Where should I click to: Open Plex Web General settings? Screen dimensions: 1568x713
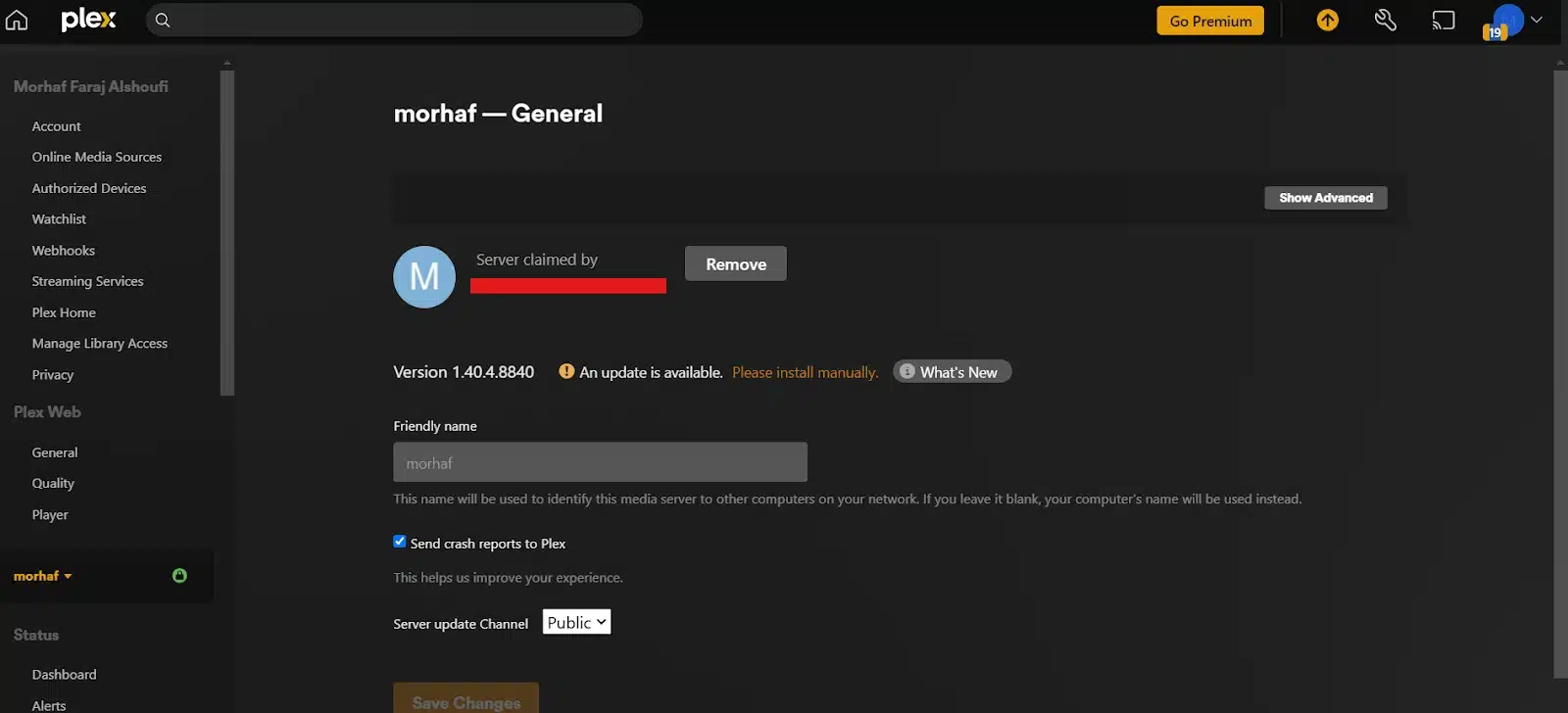55,452
